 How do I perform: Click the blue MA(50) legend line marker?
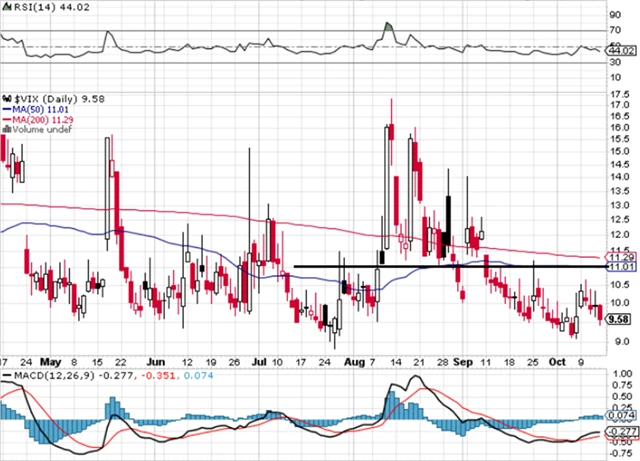(5, 108)
